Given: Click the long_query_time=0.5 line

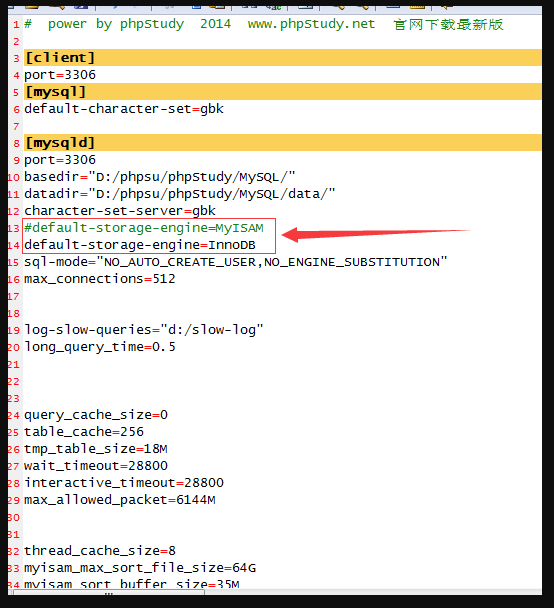Looking at the screenshot, I should [100, 347].
